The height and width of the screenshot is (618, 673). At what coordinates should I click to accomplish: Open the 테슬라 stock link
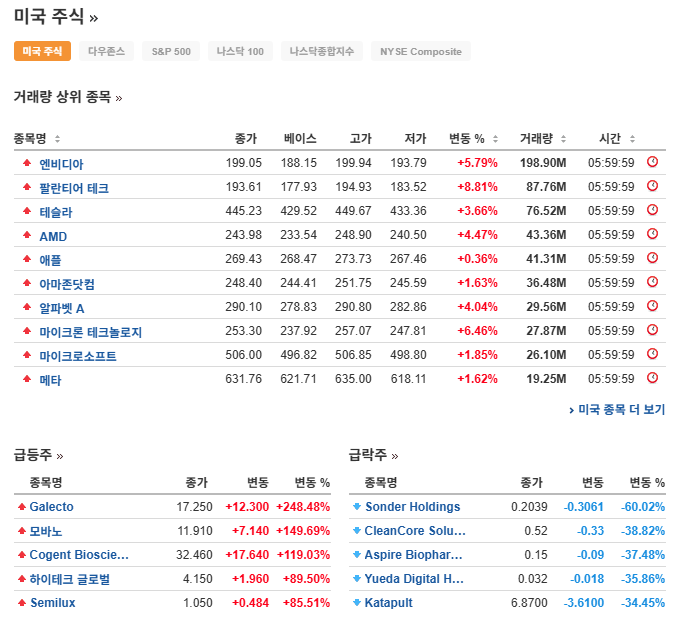[56, 212]
